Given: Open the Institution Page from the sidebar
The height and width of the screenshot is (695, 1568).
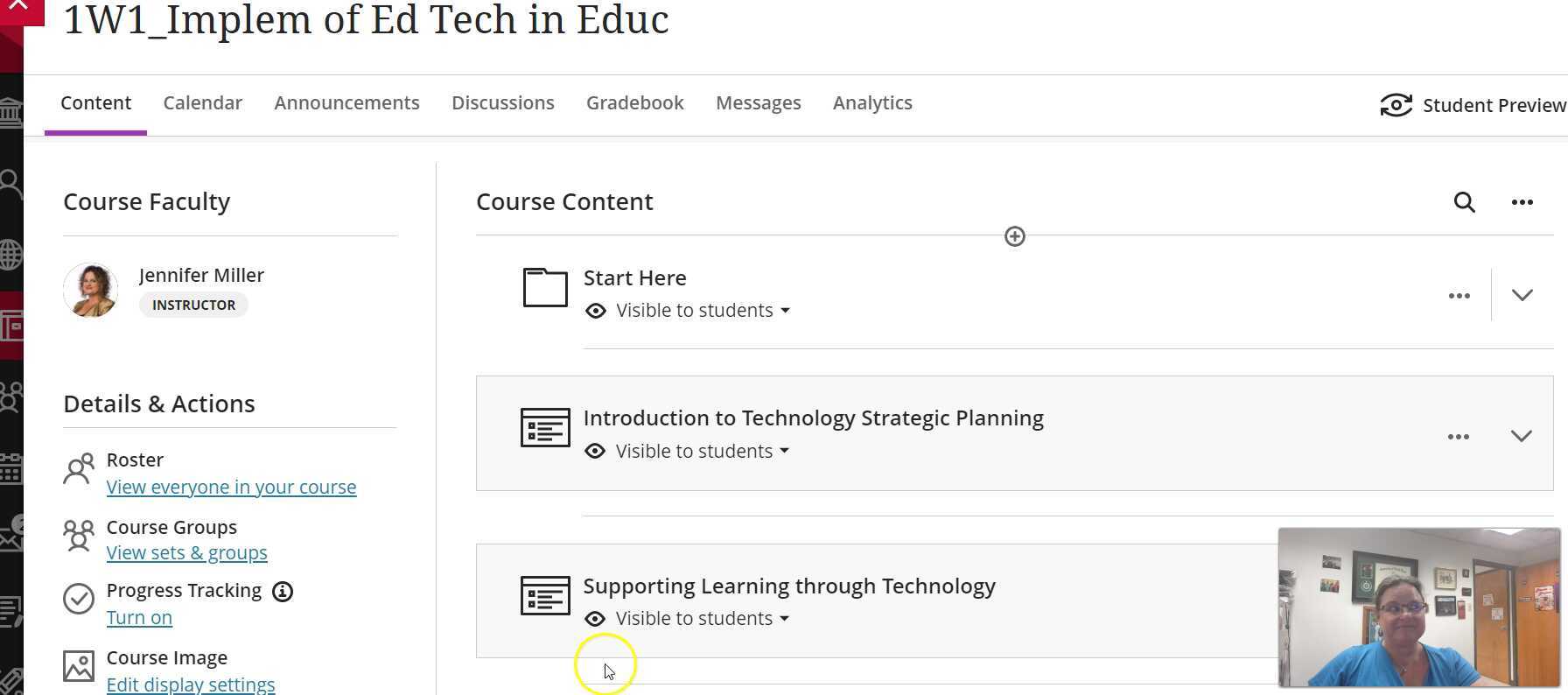Looking at the screenshot, I should tap(10, 112).
